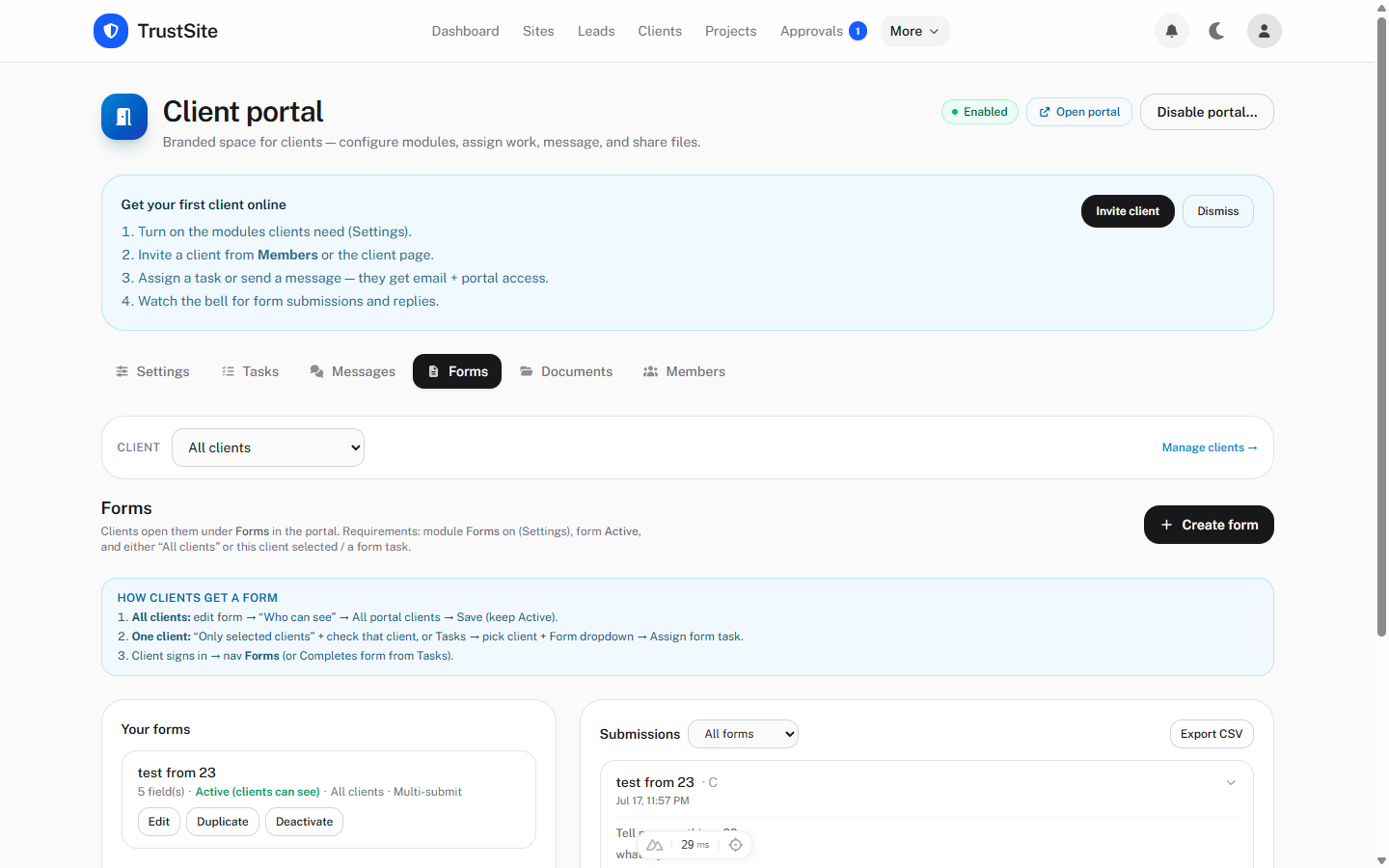This screenshot has height=868, width=1389.
Task: Expand the test from 23 submission chevron
Action: (1231, 782)
